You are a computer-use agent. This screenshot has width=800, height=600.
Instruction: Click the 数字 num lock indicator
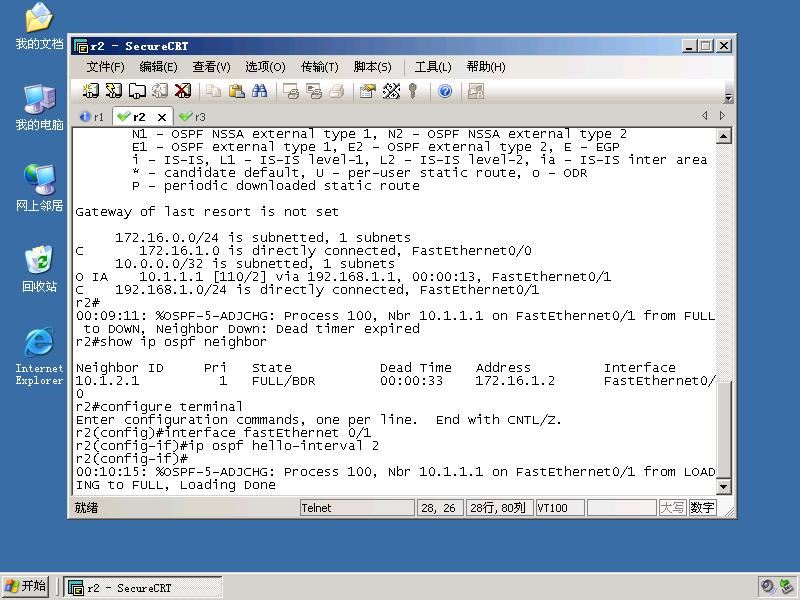pos(702,508)
